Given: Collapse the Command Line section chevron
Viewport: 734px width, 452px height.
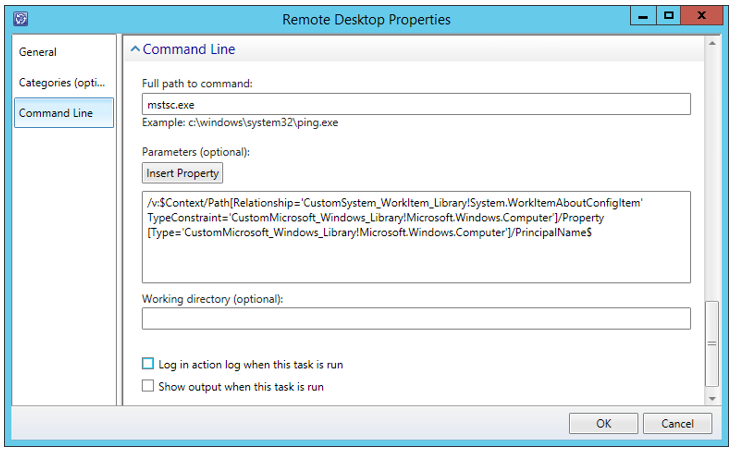Looking at the screenshot, I should (135, 49).
